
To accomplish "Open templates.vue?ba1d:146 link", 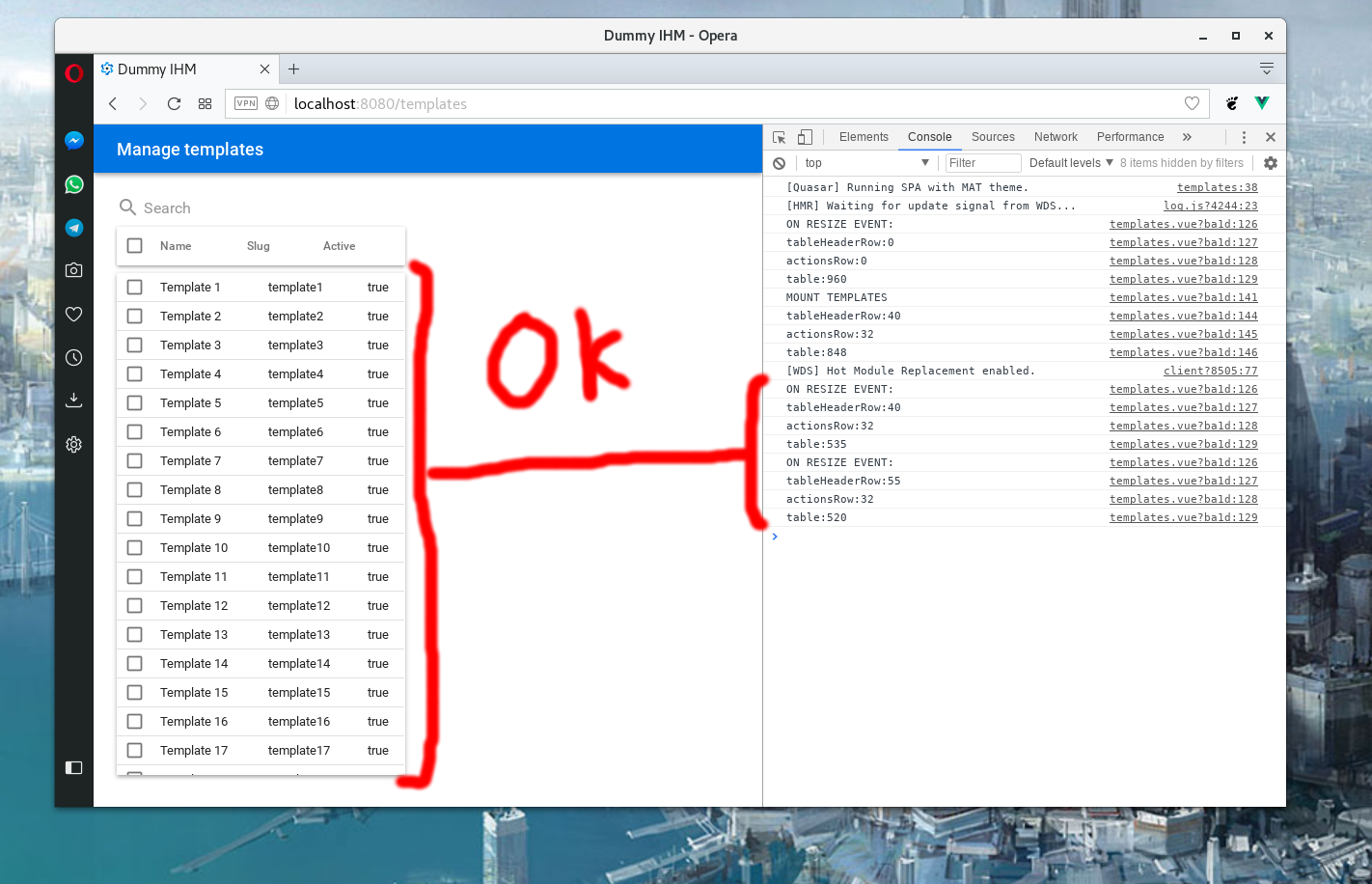I will (x=1183, y=352).
